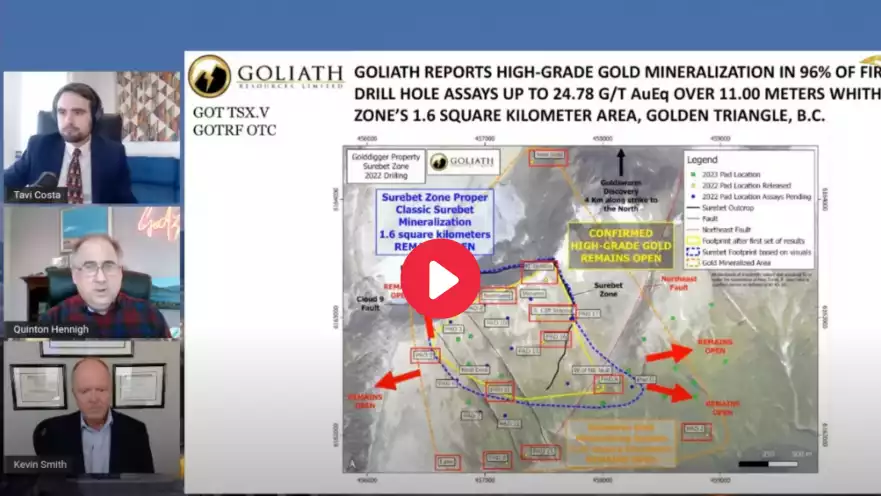This screenshot has height=496, width=881.
Task: Select Tavi Costa's webcam thumbnail
Action: tap(92, 137)
